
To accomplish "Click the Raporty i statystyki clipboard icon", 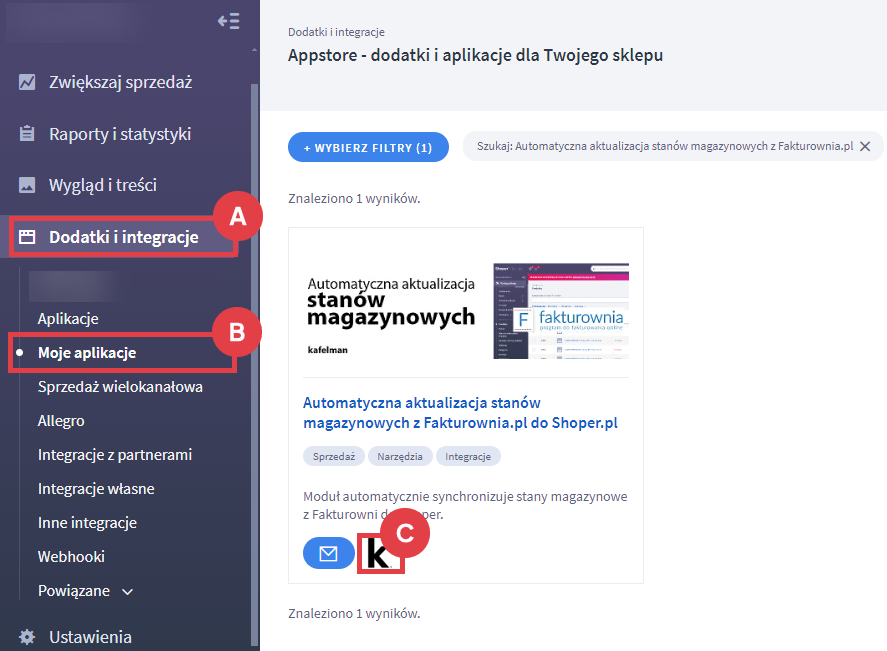I will [27, 134].
